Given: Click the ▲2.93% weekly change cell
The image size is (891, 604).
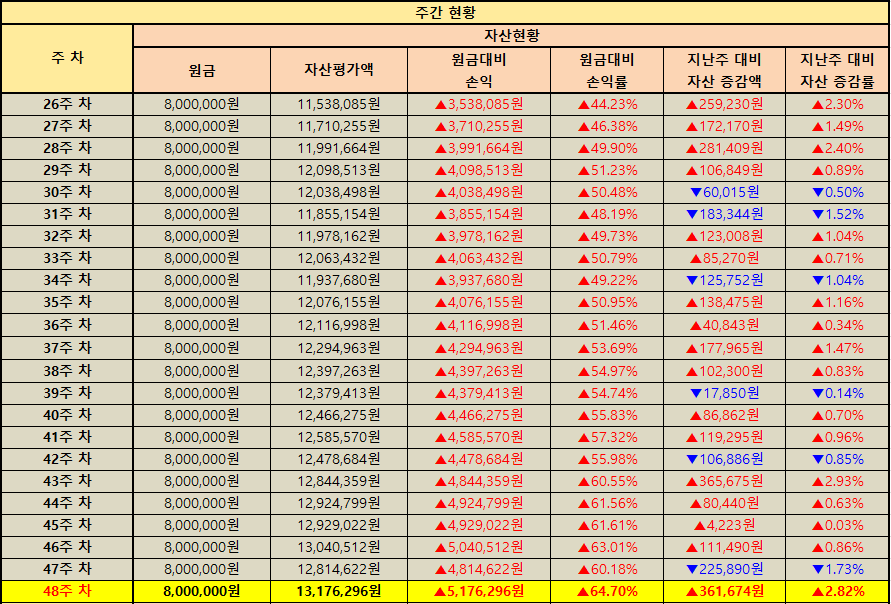Looking at the screenshot, I should [837, 481].
